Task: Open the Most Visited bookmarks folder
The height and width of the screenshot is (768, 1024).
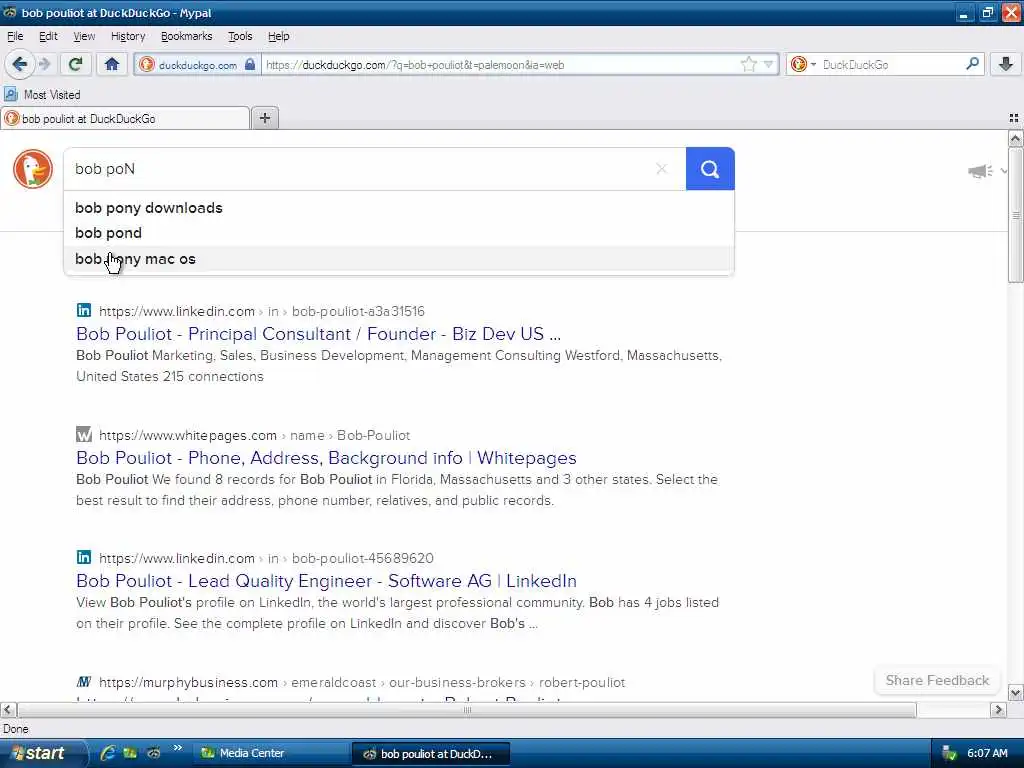Action: [42, 95]
